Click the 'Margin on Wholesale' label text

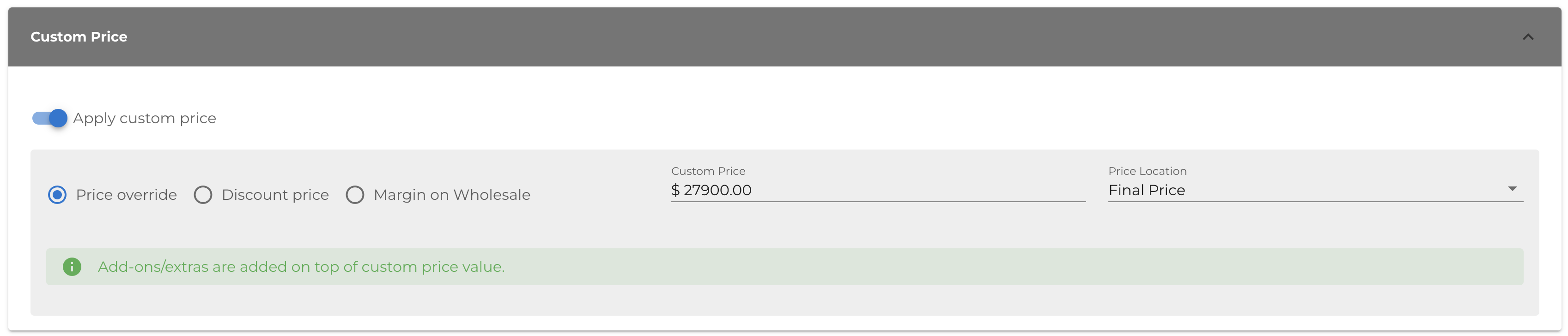pyautogui.click(x=452, y=195)
